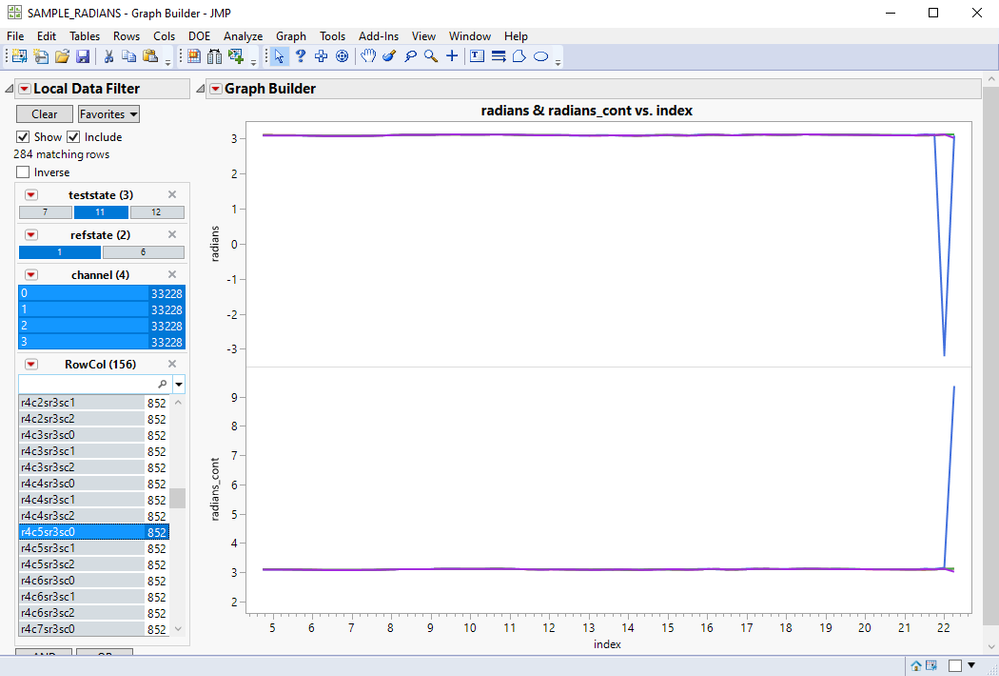Select the Grabber hand tool
Image resolution: width=999 pixels, height=676 pixels.
[368, 57]
